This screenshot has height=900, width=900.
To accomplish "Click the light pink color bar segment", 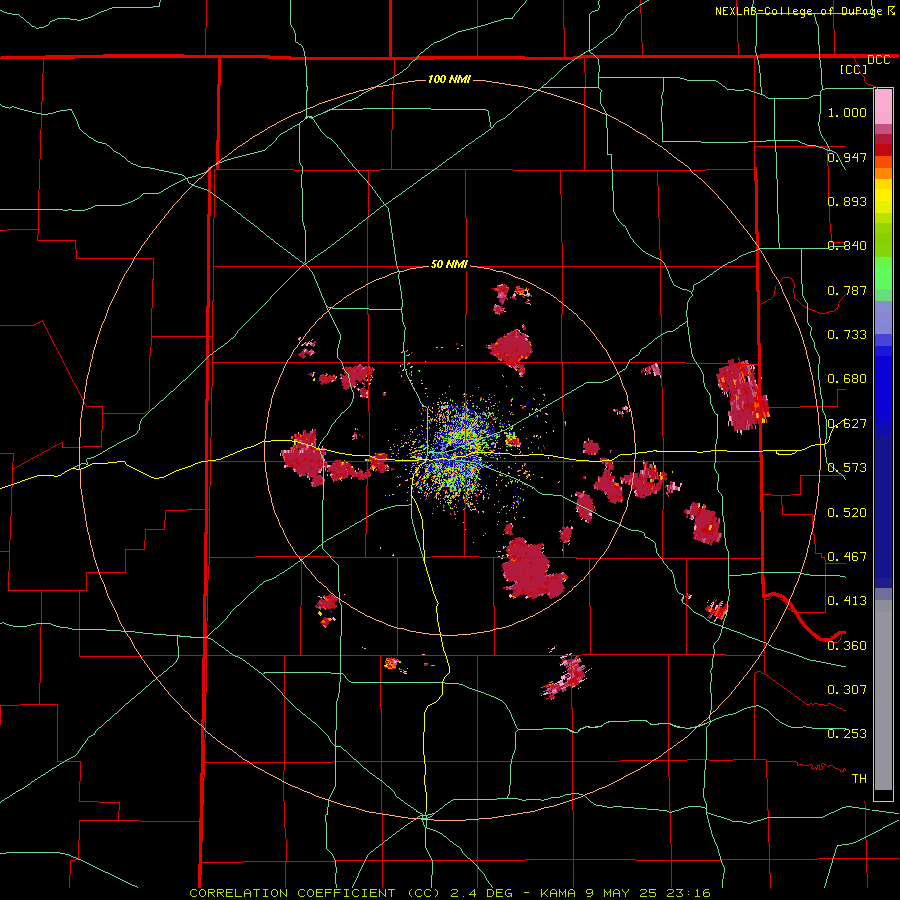I will [x=883, y=107].
